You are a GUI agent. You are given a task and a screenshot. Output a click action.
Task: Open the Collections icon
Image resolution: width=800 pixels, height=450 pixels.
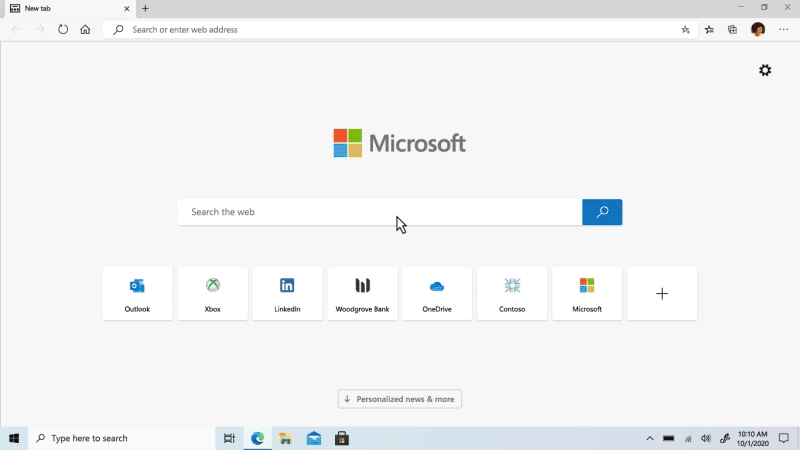[x=732, y=30]
